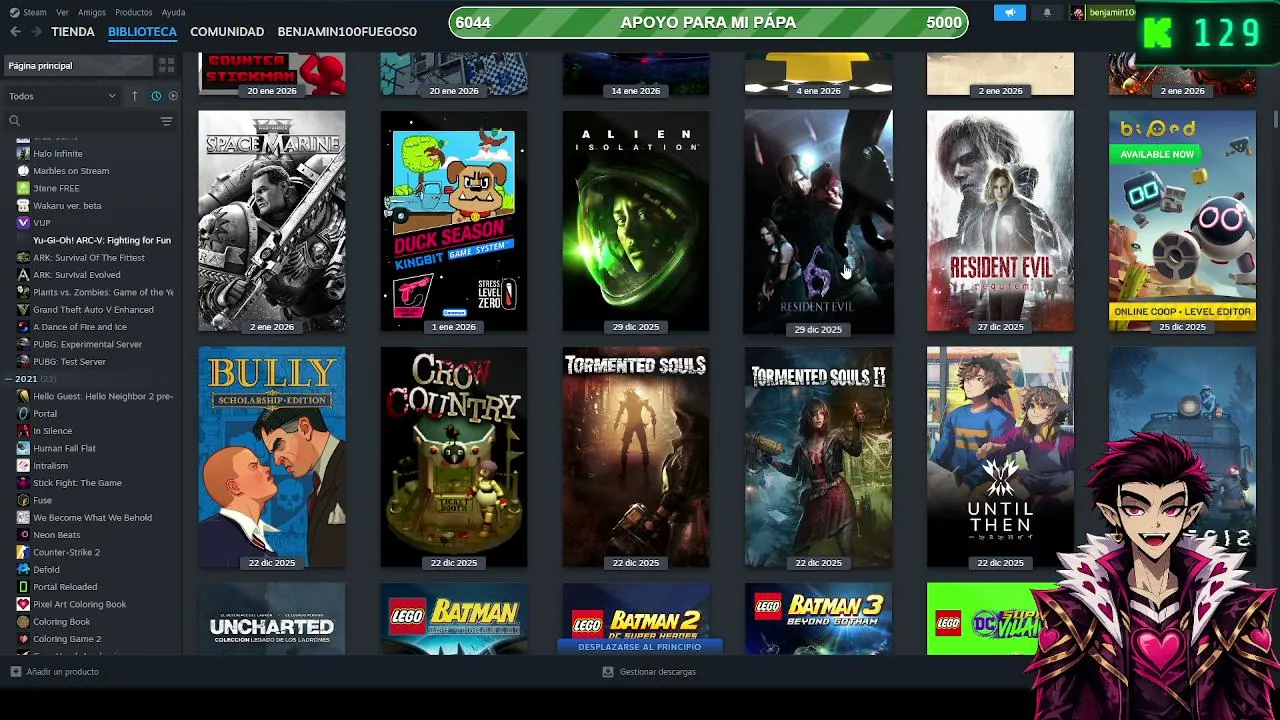Toggle sort by recent activity clock
1280x720 pixels.
(x=156, y=96)
